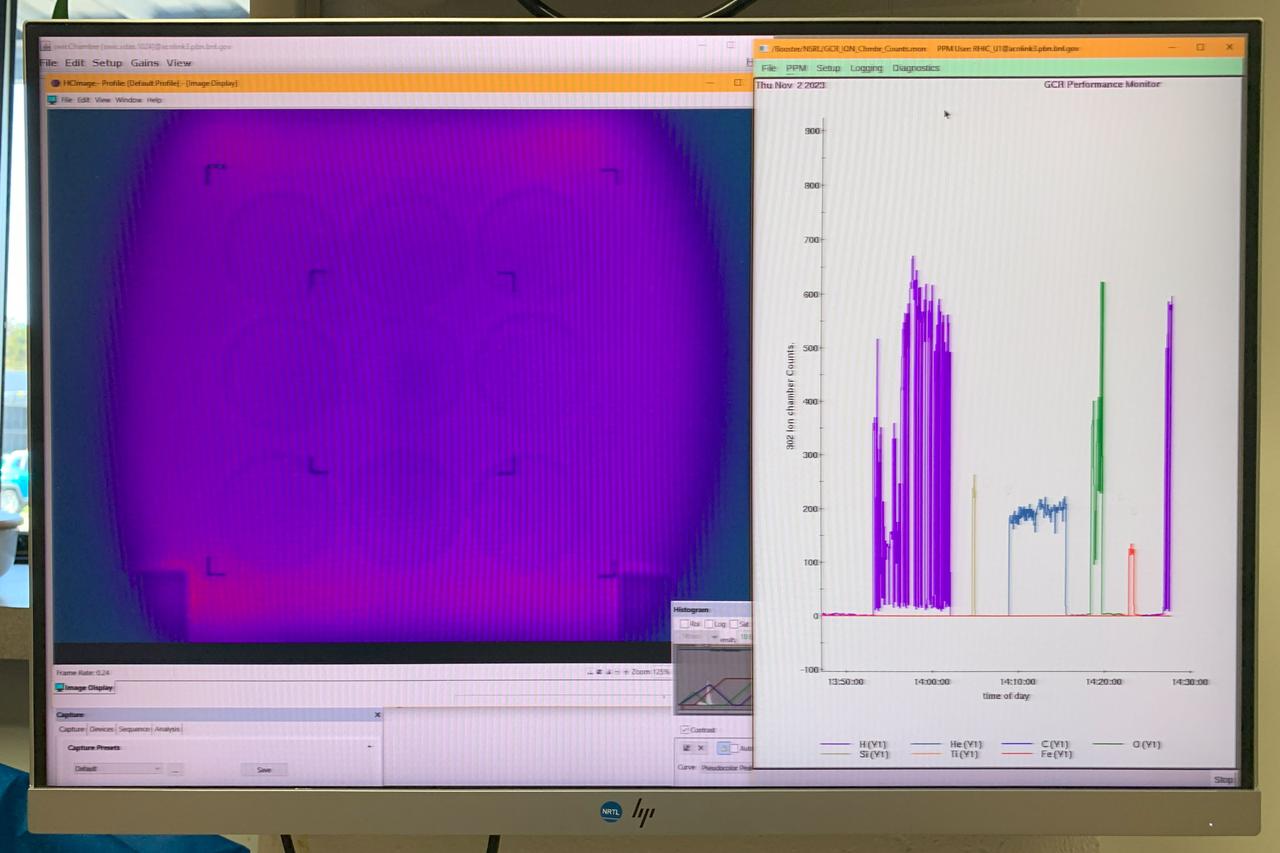
Task: Click the GCR monitor icon in its title bar
Action: pos(762,47)
